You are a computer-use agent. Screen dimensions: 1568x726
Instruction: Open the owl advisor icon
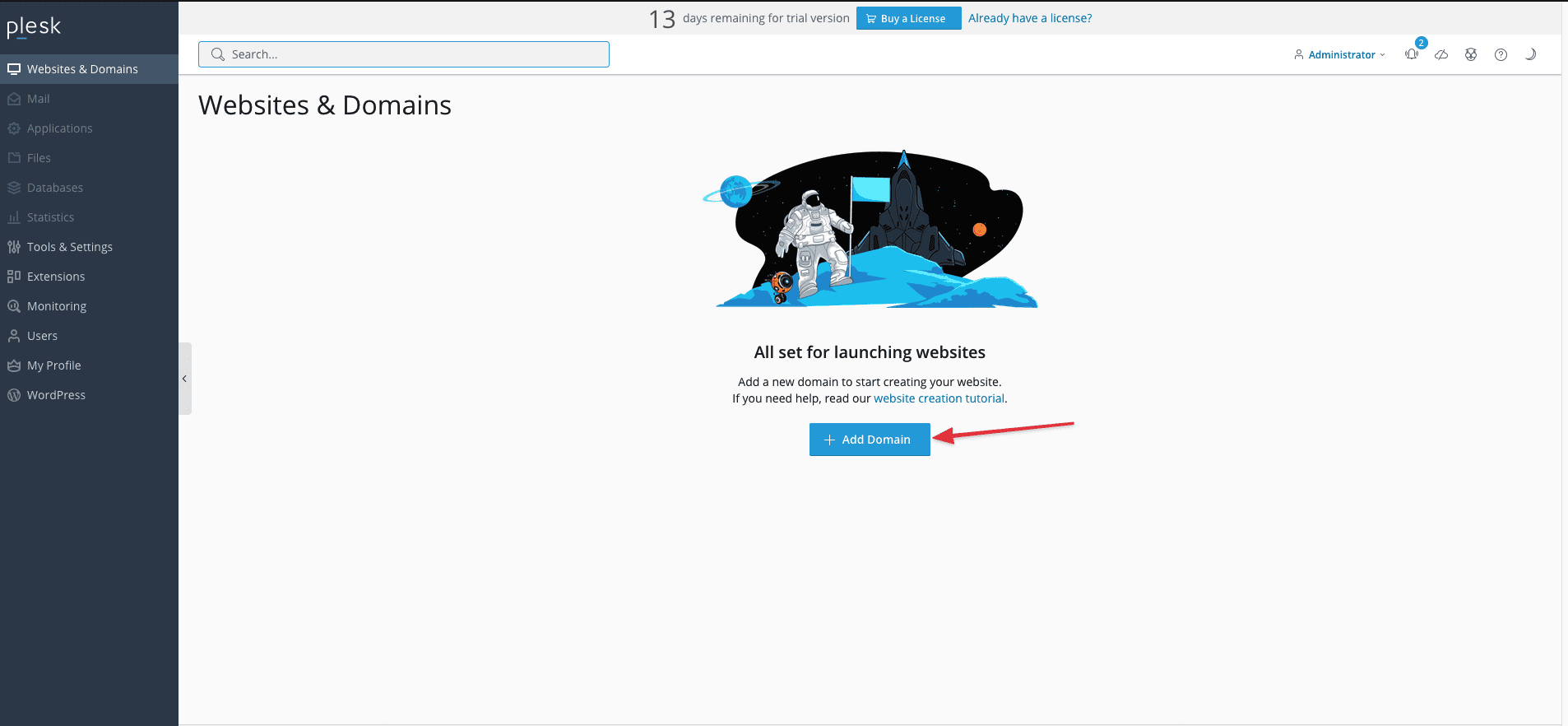(x=1471, y=54)
